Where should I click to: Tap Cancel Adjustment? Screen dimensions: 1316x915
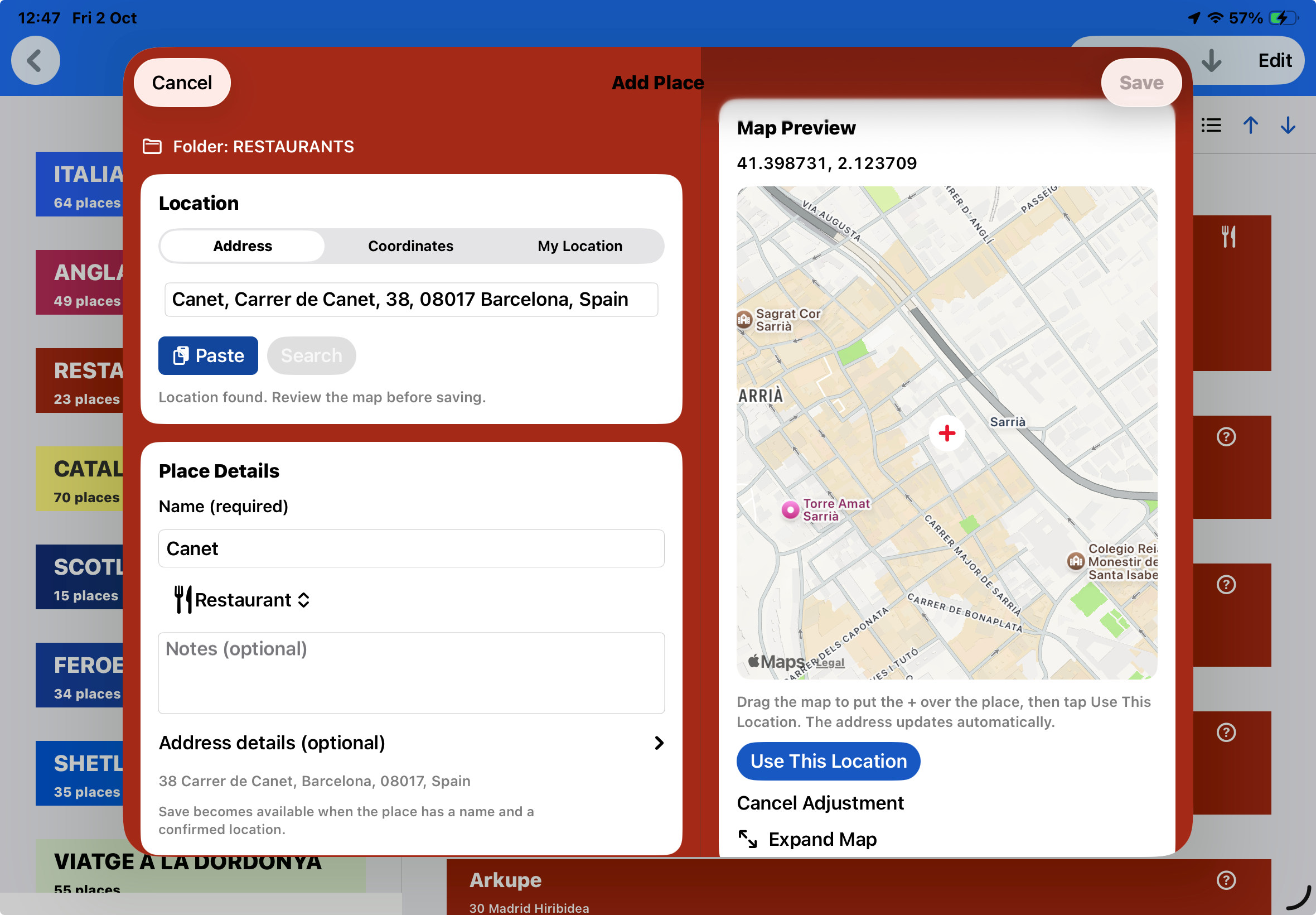tap(820, 803)
